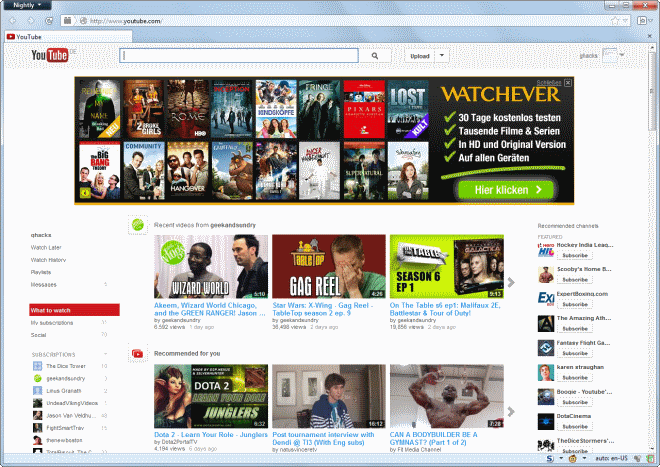Select the YouTube browser tab
This screenshot has height=467, width=660.
pyautogui.click(x=69, y=37)
